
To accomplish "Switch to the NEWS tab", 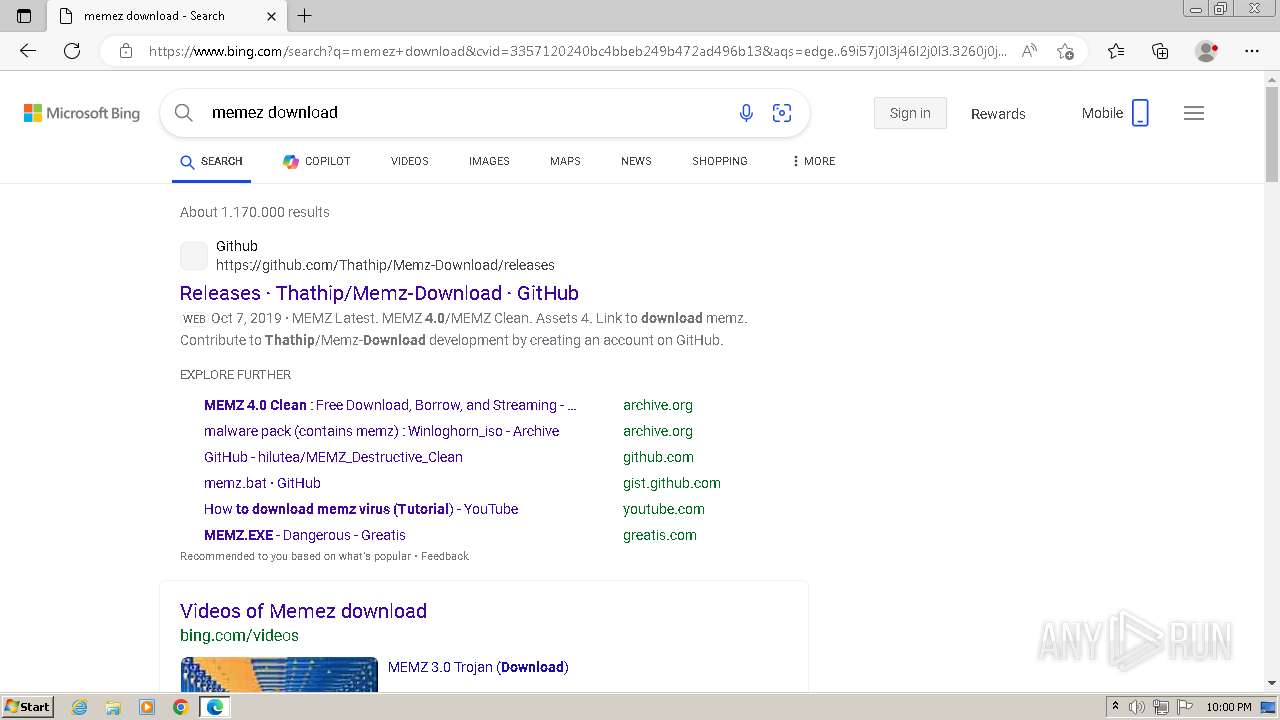I will (x=636, y=161).
